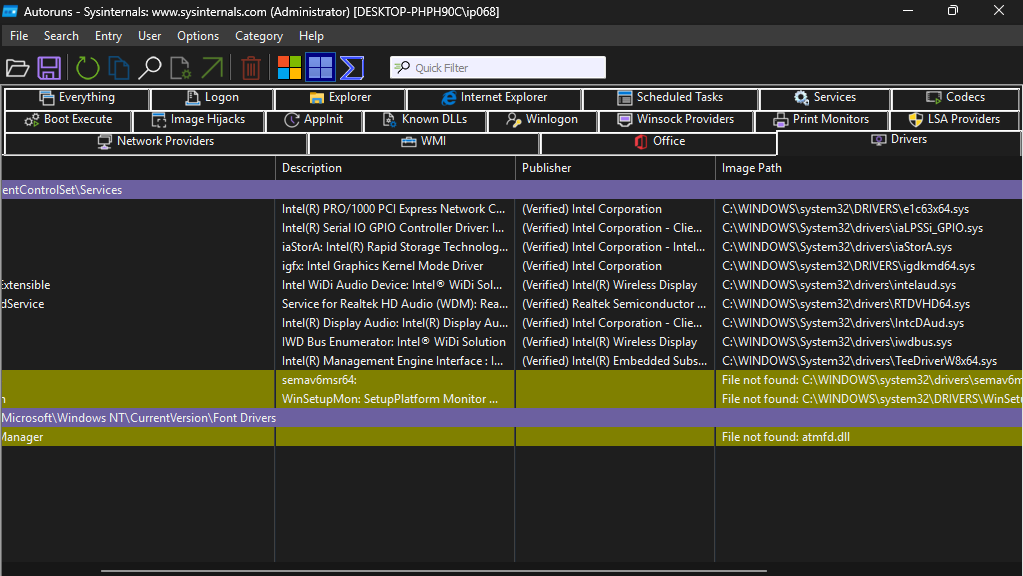Click the Realtek Semiconductor publisher cell

[x=614, y=304]
